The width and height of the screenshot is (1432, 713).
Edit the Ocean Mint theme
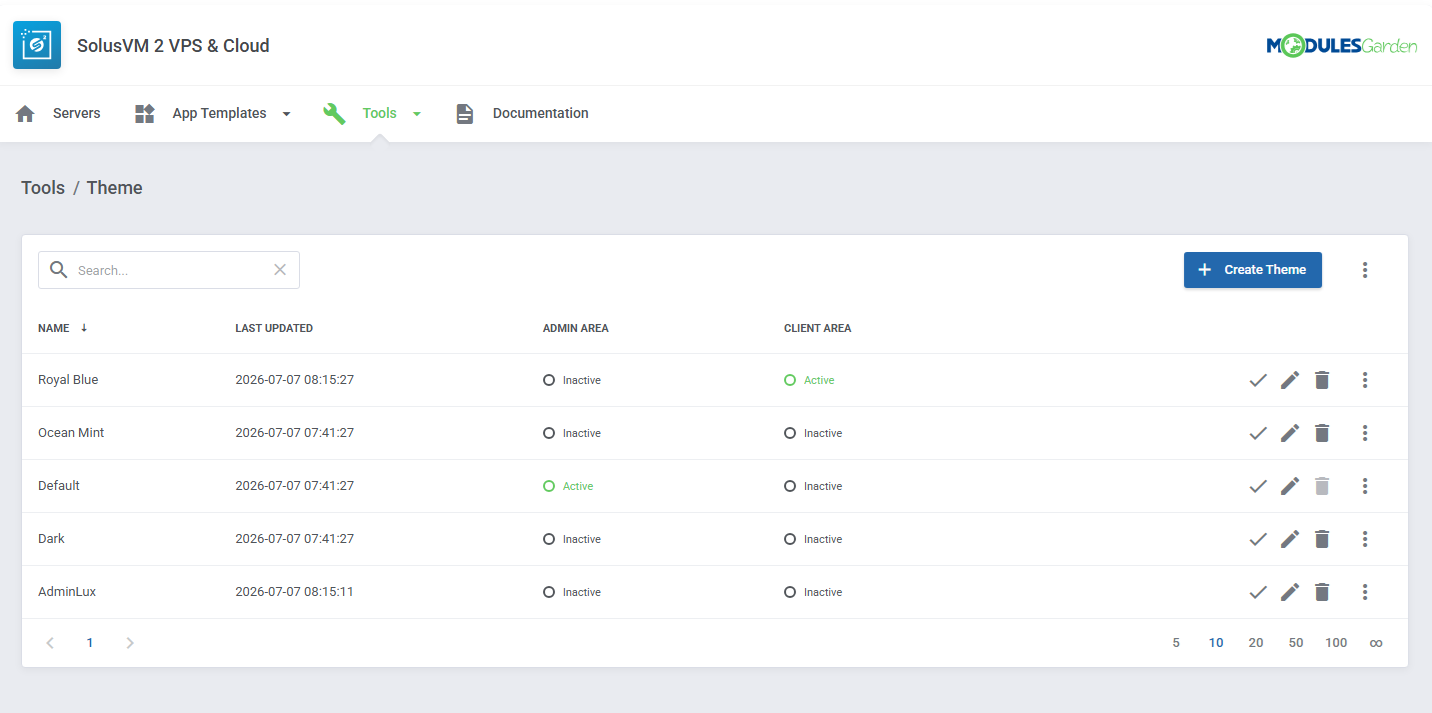[x=1290, y=433]
